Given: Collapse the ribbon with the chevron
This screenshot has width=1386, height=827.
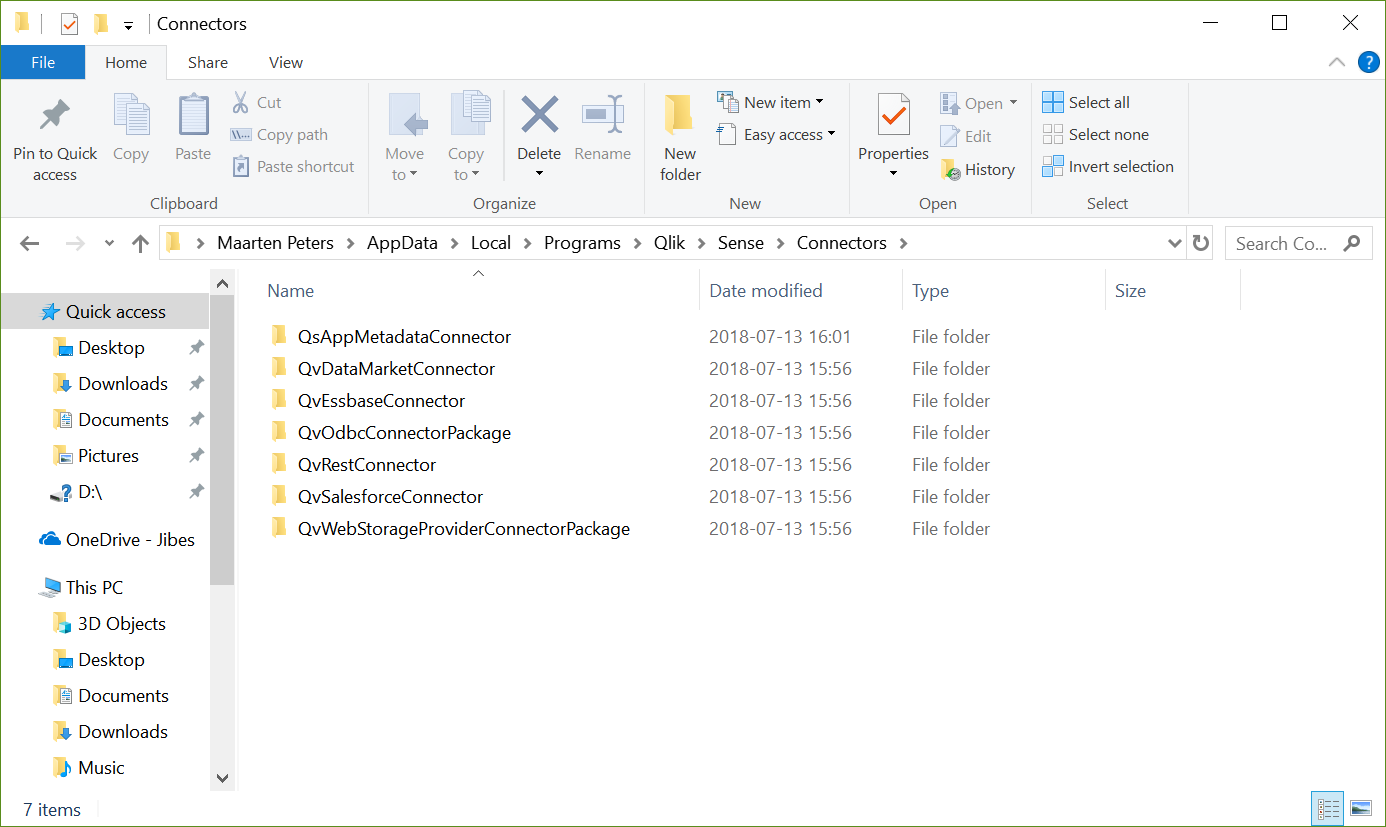Looking at the screenshot, I should click(1337, 62).
